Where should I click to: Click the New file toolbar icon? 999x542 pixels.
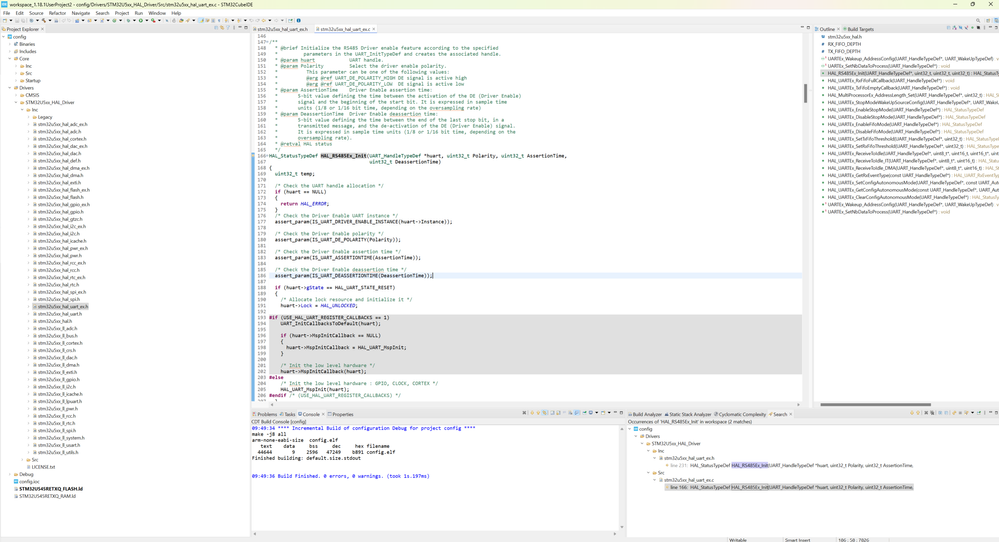click(x=4, y=20)
